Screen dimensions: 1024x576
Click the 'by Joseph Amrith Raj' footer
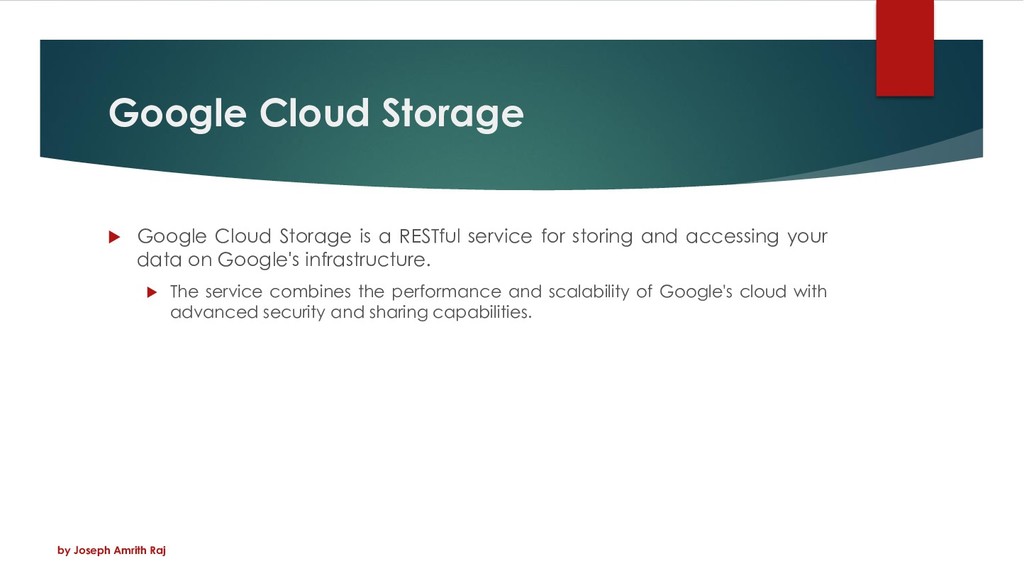coord(112,551)
